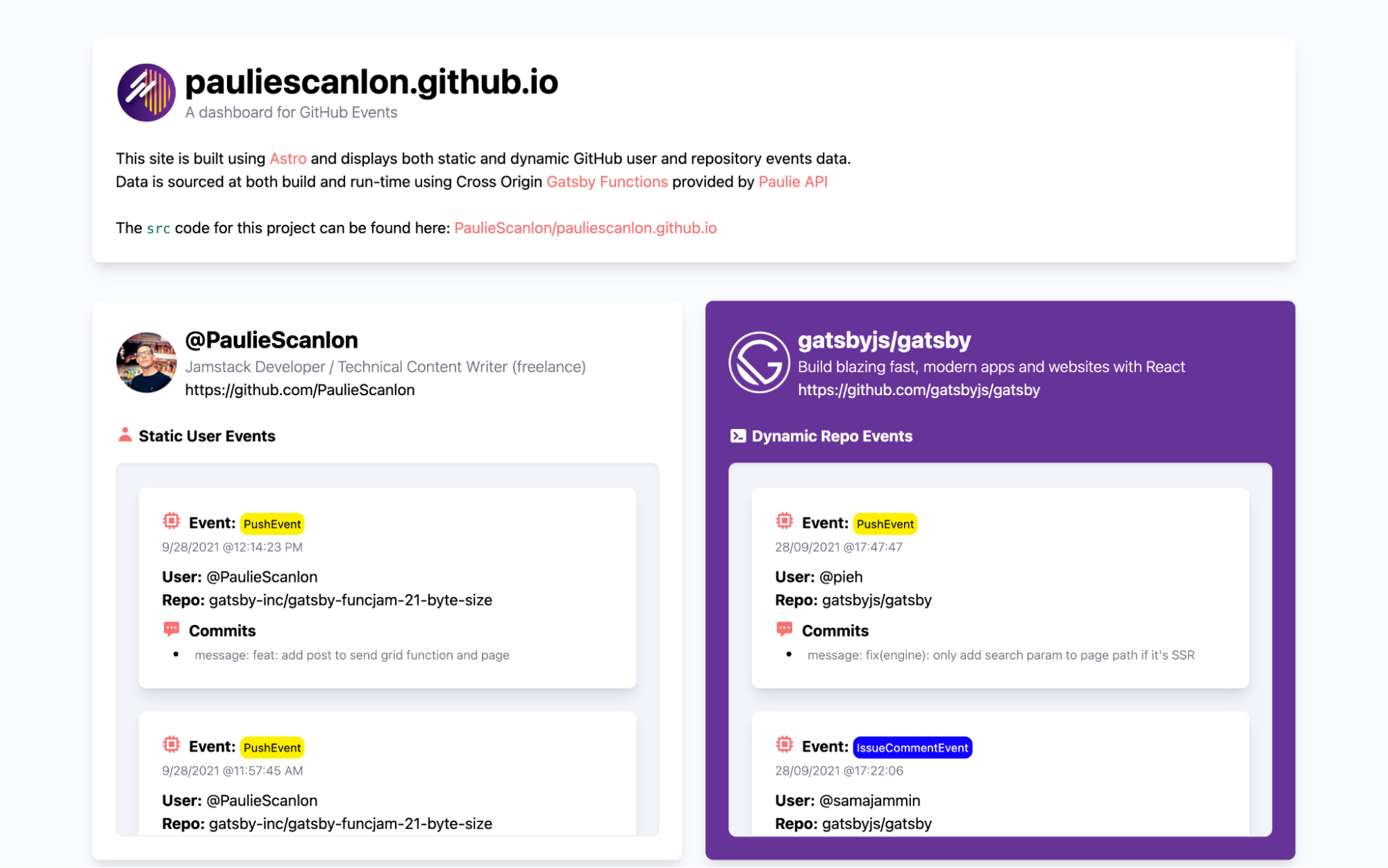Viewport: 1388px width, 868px height.
Task: Visit https://github.com/PaulieScanlon profile link
Action: click(x=299, y=390)
